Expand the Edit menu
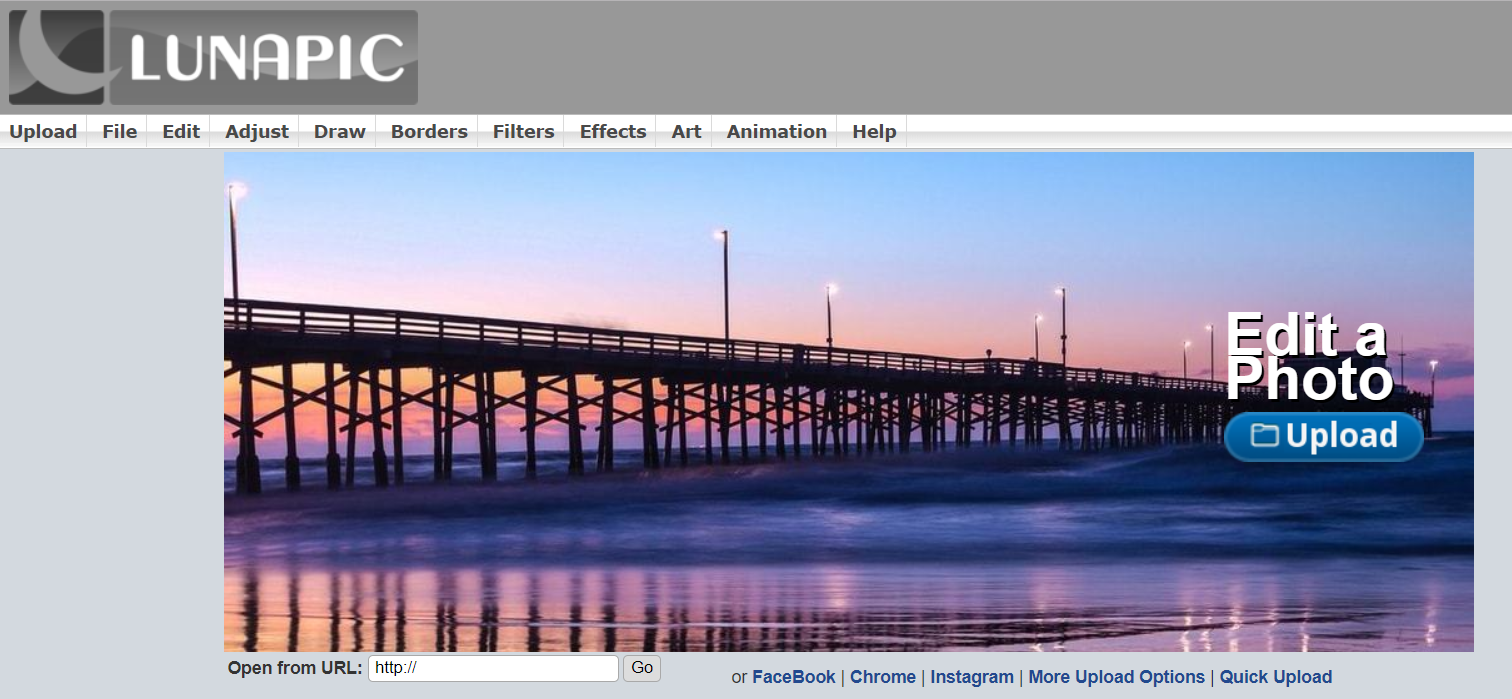The height and width of the screenshot is (699, 1512). click(181, 132)
